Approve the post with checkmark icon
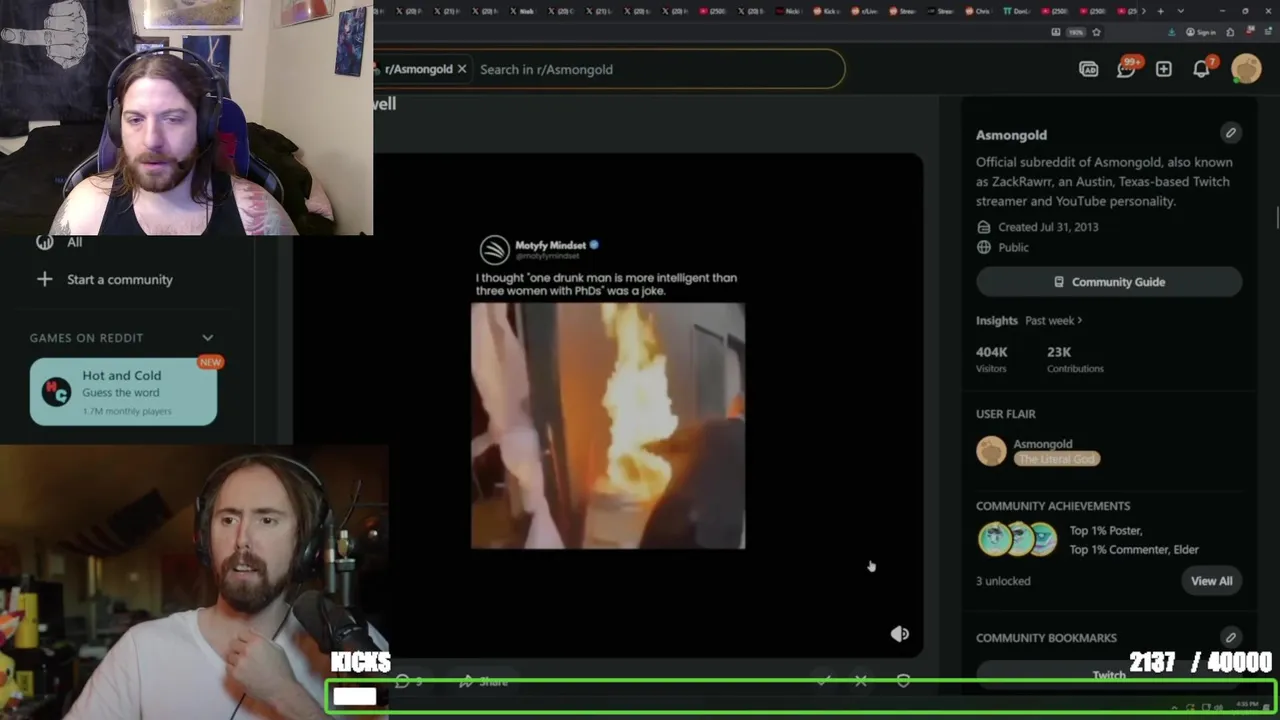1280x720 pixels. point(823,681)
